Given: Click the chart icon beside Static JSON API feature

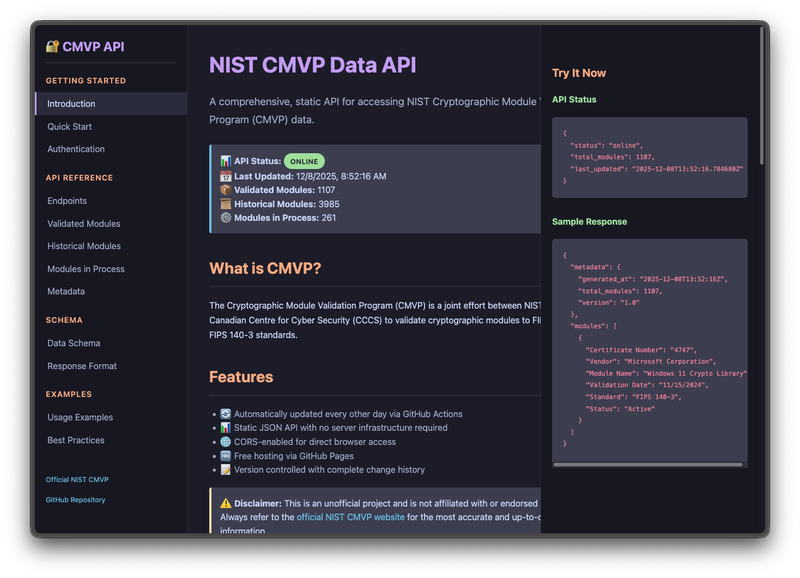Looking at the screenshot, I should tap(225, 427).
